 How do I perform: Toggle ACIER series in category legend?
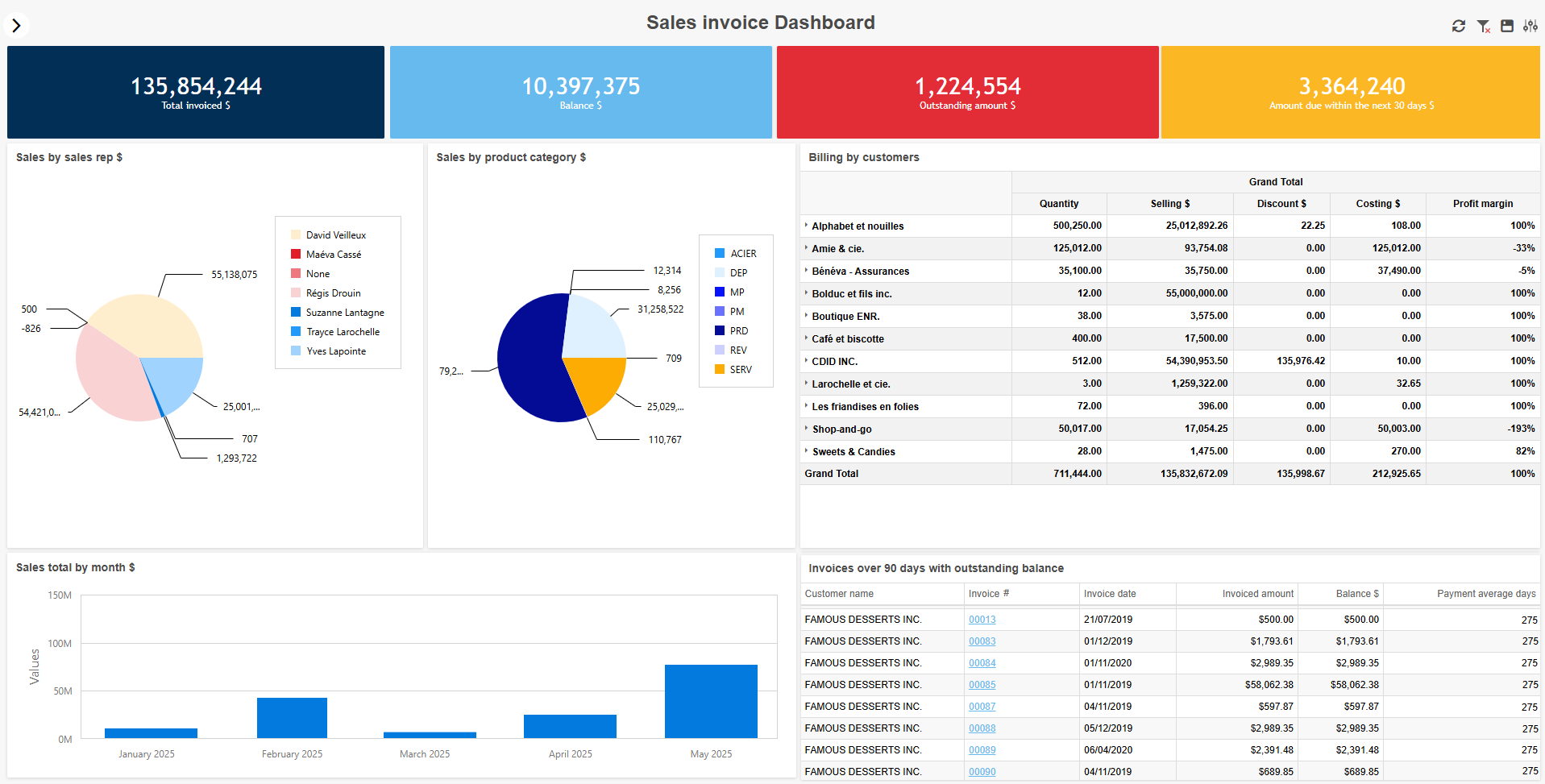click(742, 254)
